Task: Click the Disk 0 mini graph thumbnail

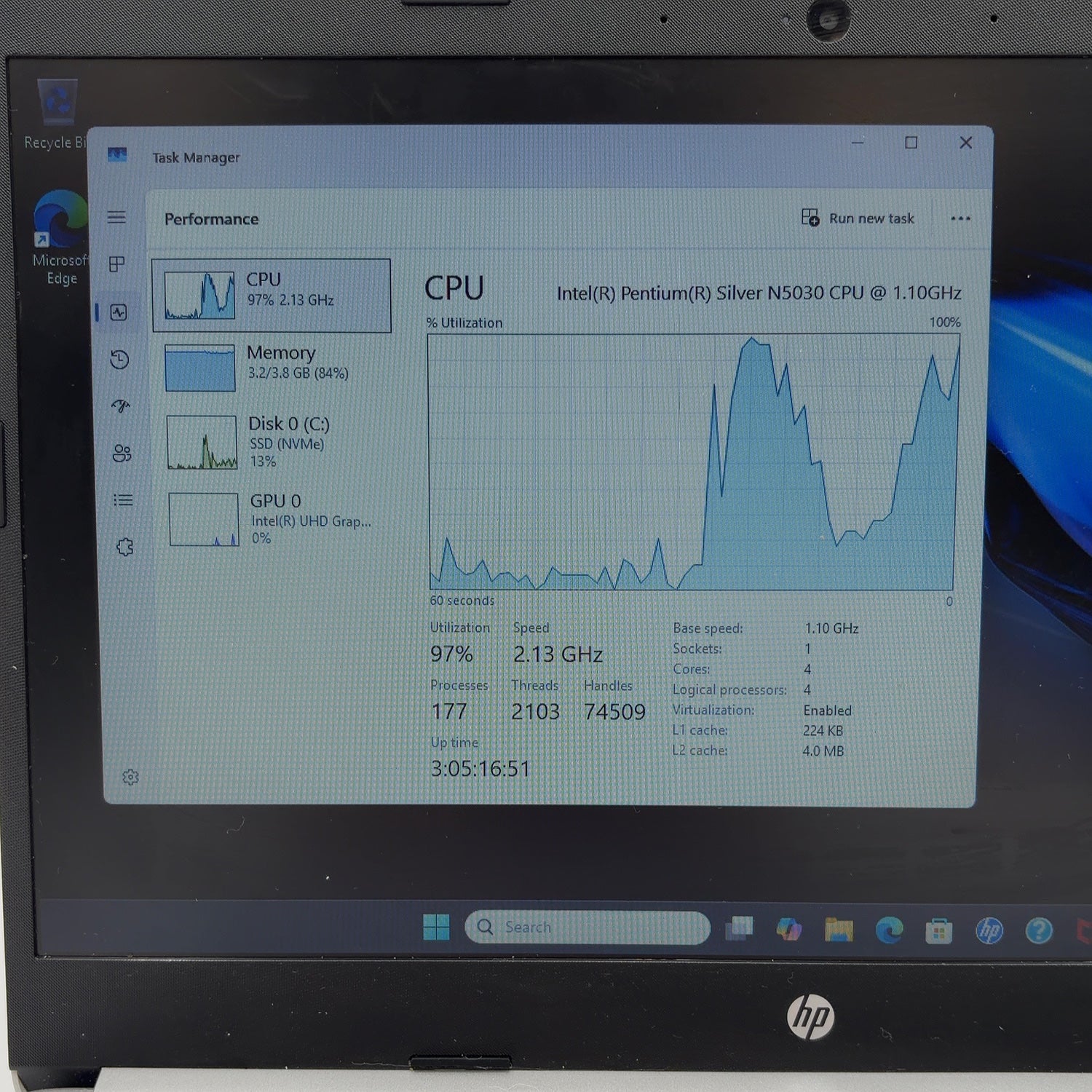Action: coord(202,443)
